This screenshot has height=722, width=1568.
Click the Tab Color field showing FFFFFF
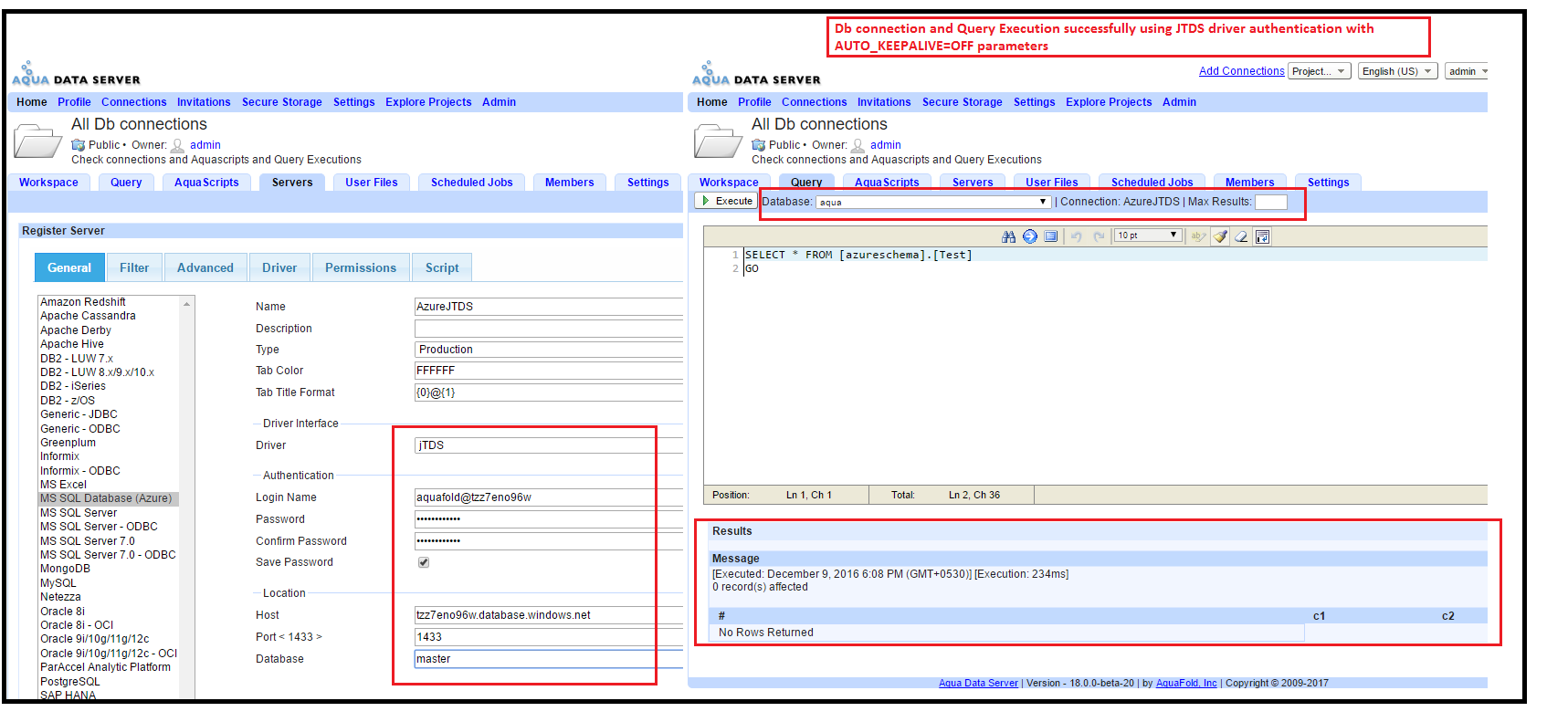[x=549, y=371]
